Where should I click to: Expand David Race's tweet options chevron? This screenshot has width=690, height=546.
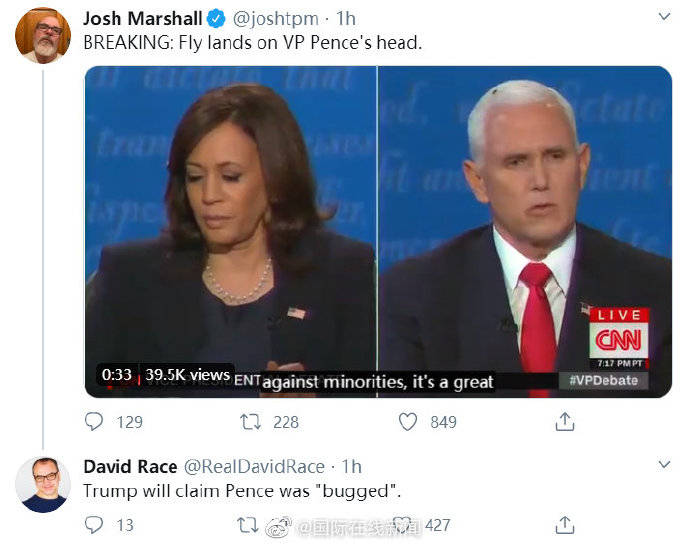[x=664, y=465]
